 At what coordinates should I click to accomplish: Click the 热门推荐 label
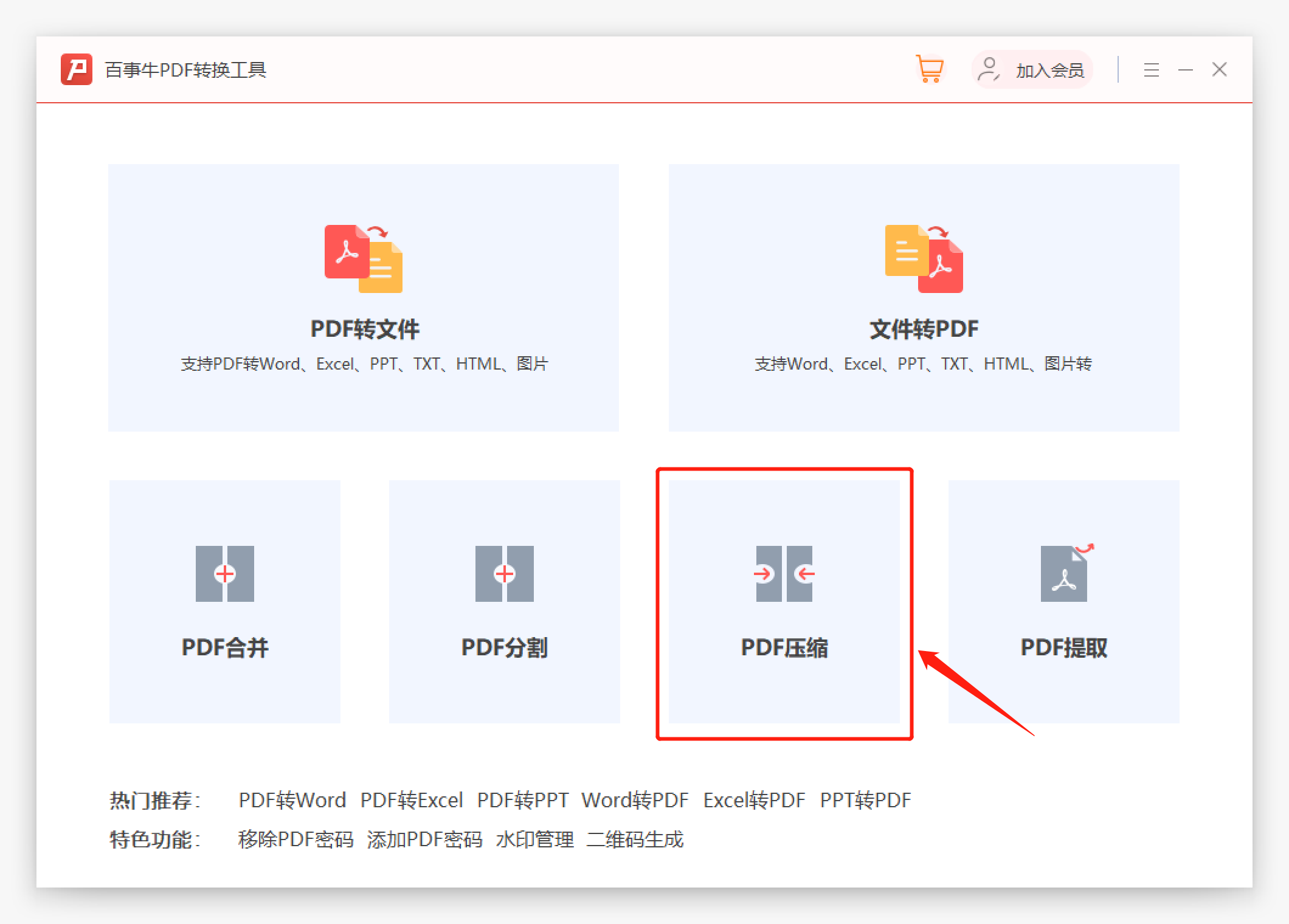click(155, 800)
